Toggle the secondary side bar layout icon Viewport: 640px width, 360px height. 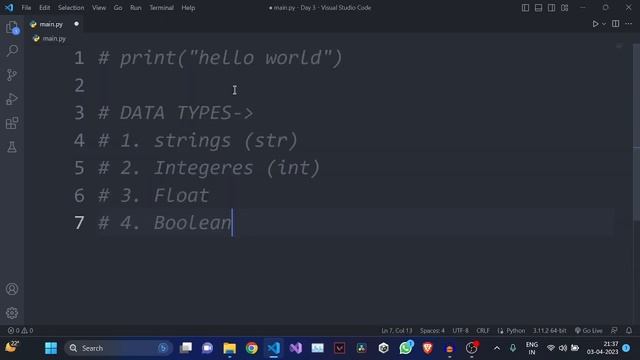551,8
